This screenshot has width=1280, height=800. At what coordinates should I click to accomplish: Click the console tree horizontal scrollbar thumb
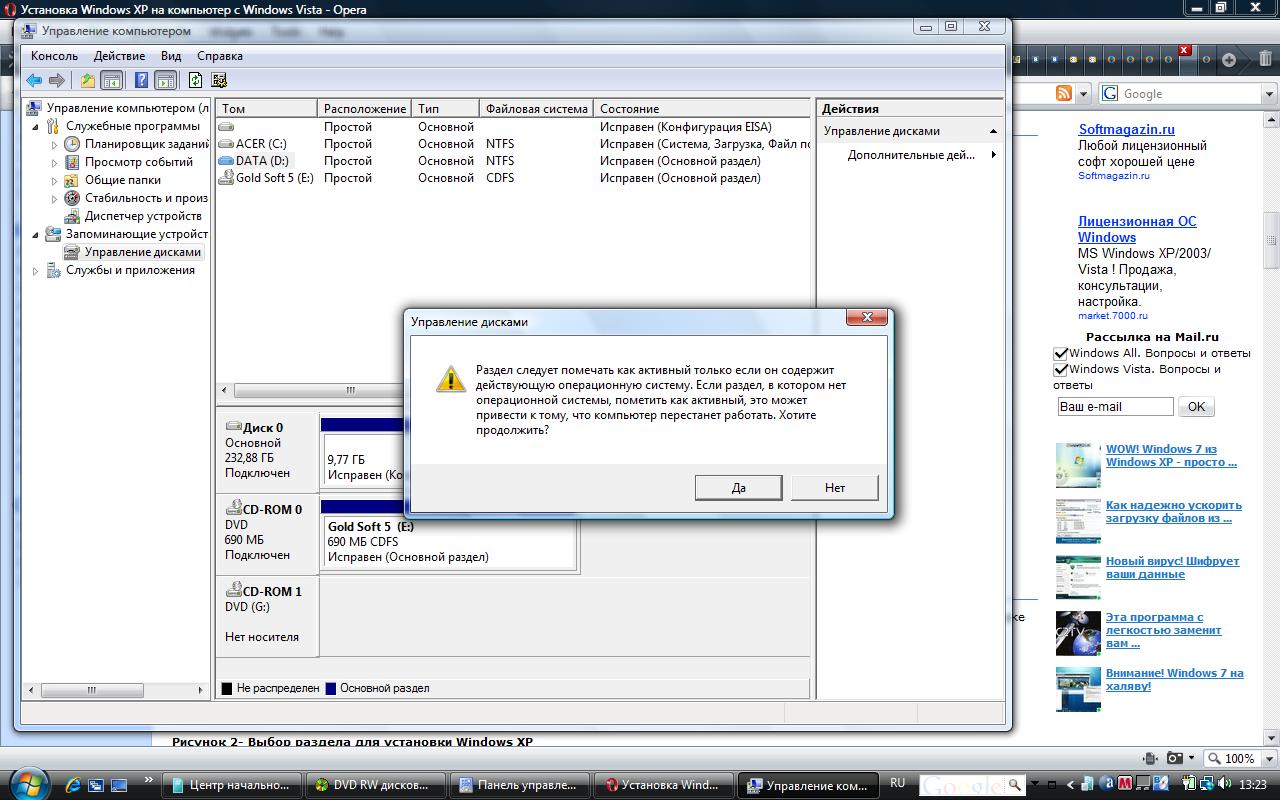click(92, 689)
